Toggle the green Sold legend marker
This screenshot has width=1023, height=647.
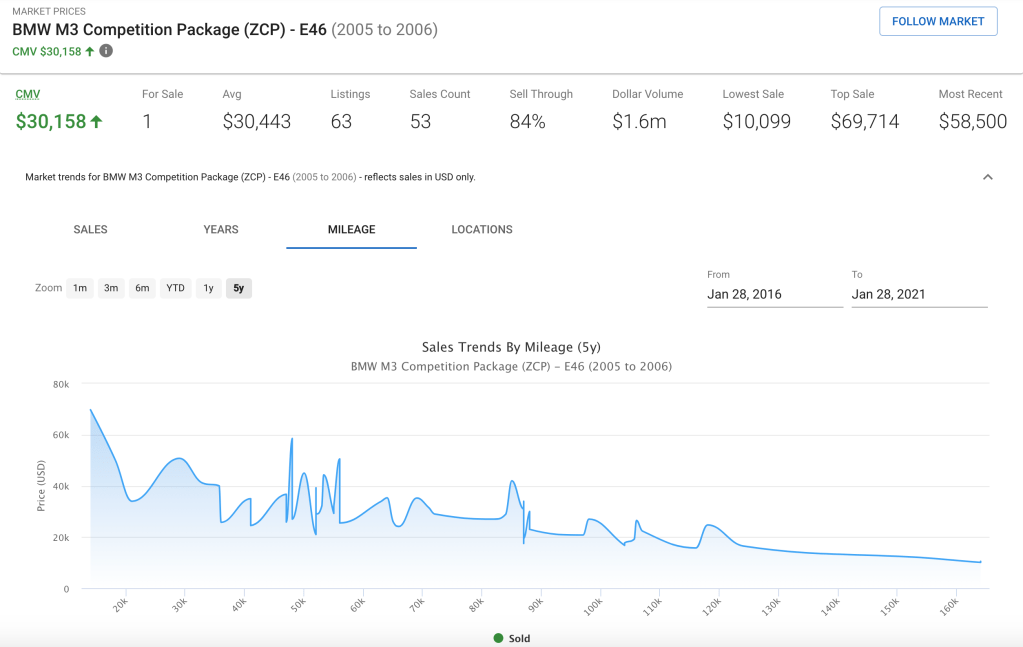click(x=498, y=638)
